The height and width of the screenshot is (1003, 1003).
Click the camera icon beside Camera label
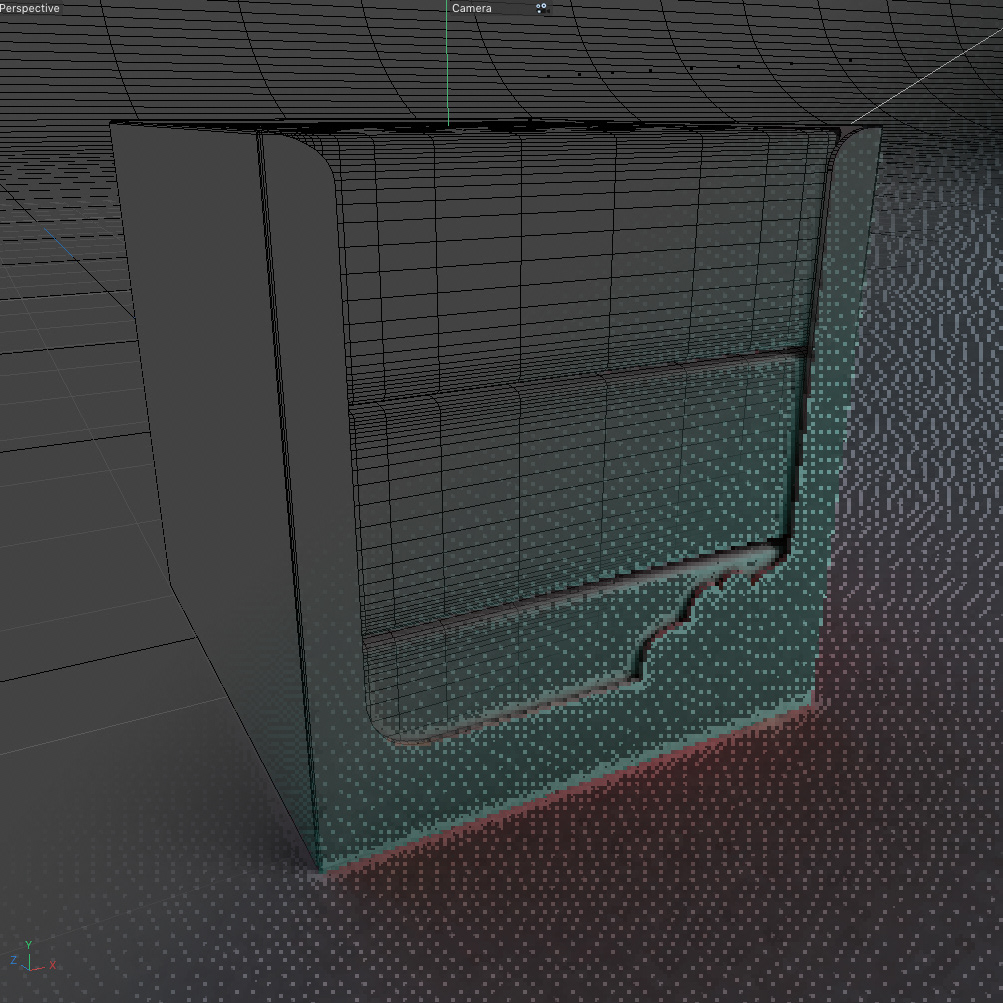pyautogui.click(x=542, y=8)
